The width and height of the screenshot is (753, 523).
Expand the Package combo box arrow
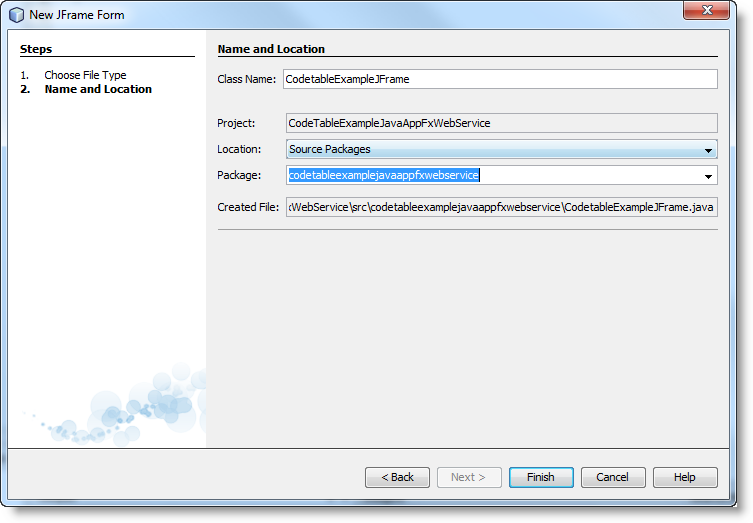click(x=709, y=176)
